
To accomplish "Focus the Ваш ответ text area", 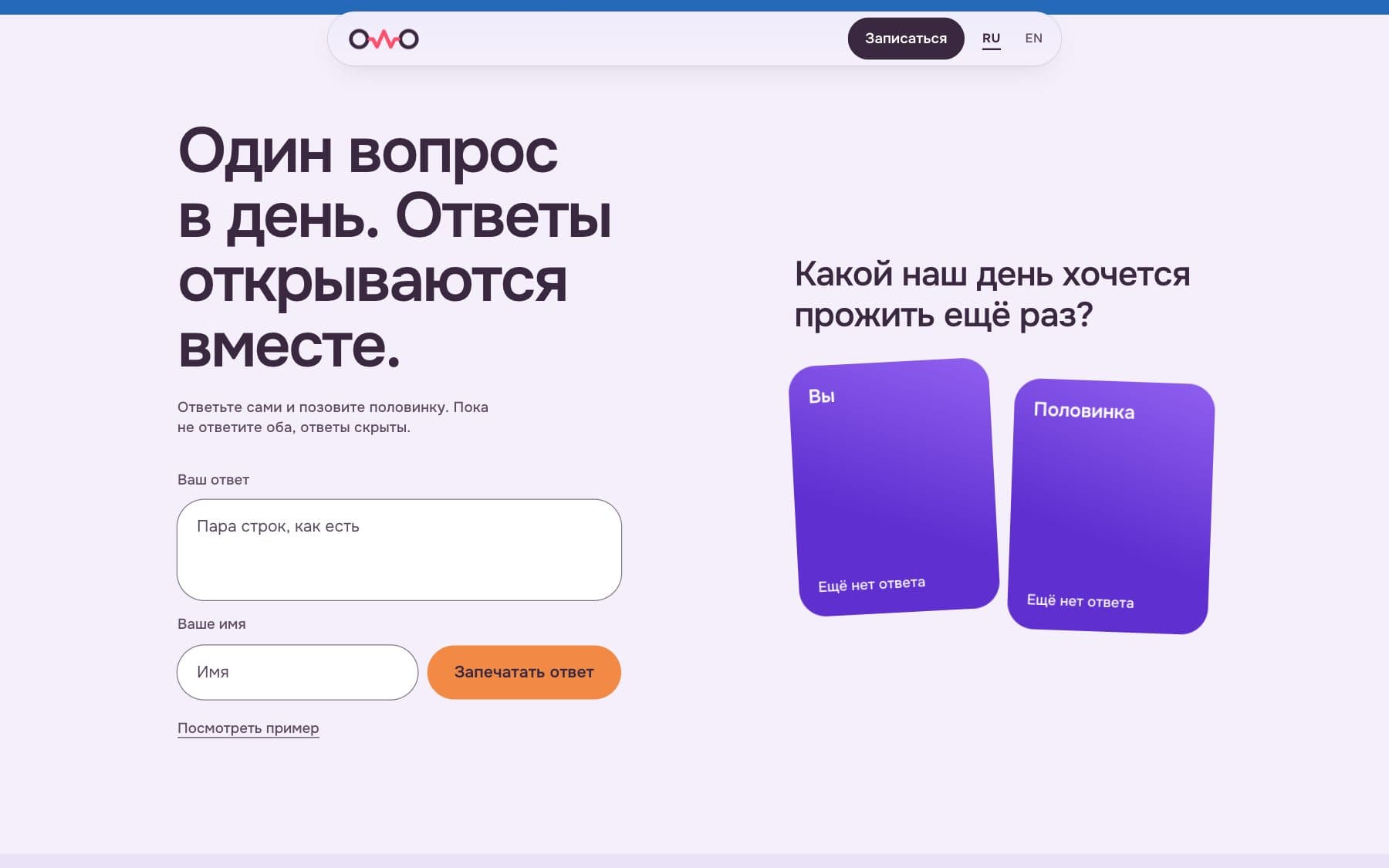I will pos(399,550).
